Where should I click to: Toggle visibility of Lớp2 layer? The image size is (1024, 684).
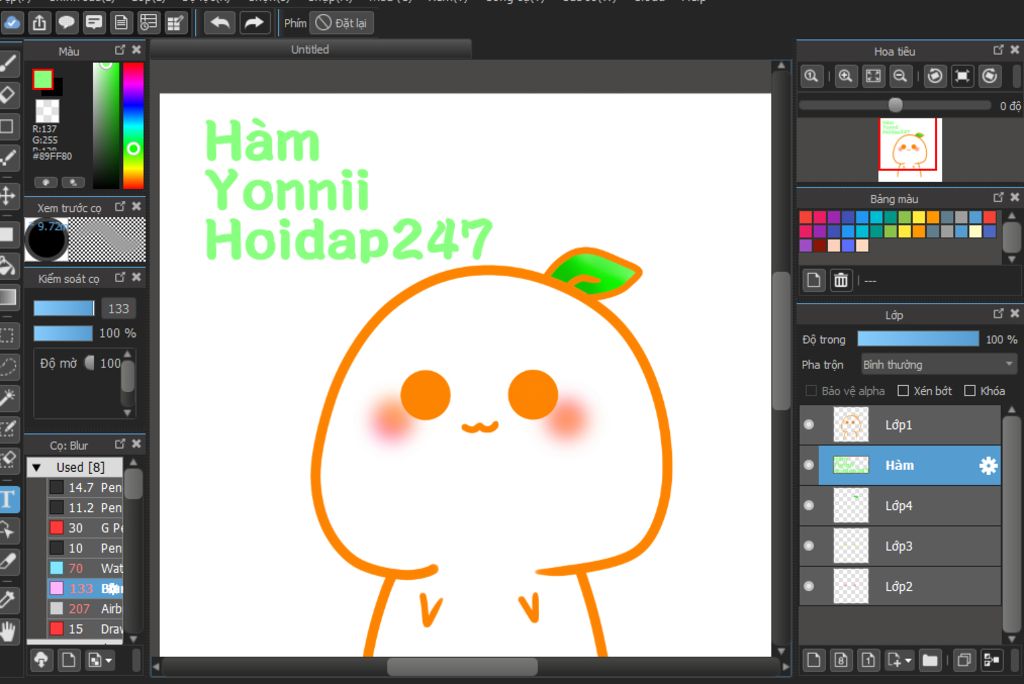point(808,587)
